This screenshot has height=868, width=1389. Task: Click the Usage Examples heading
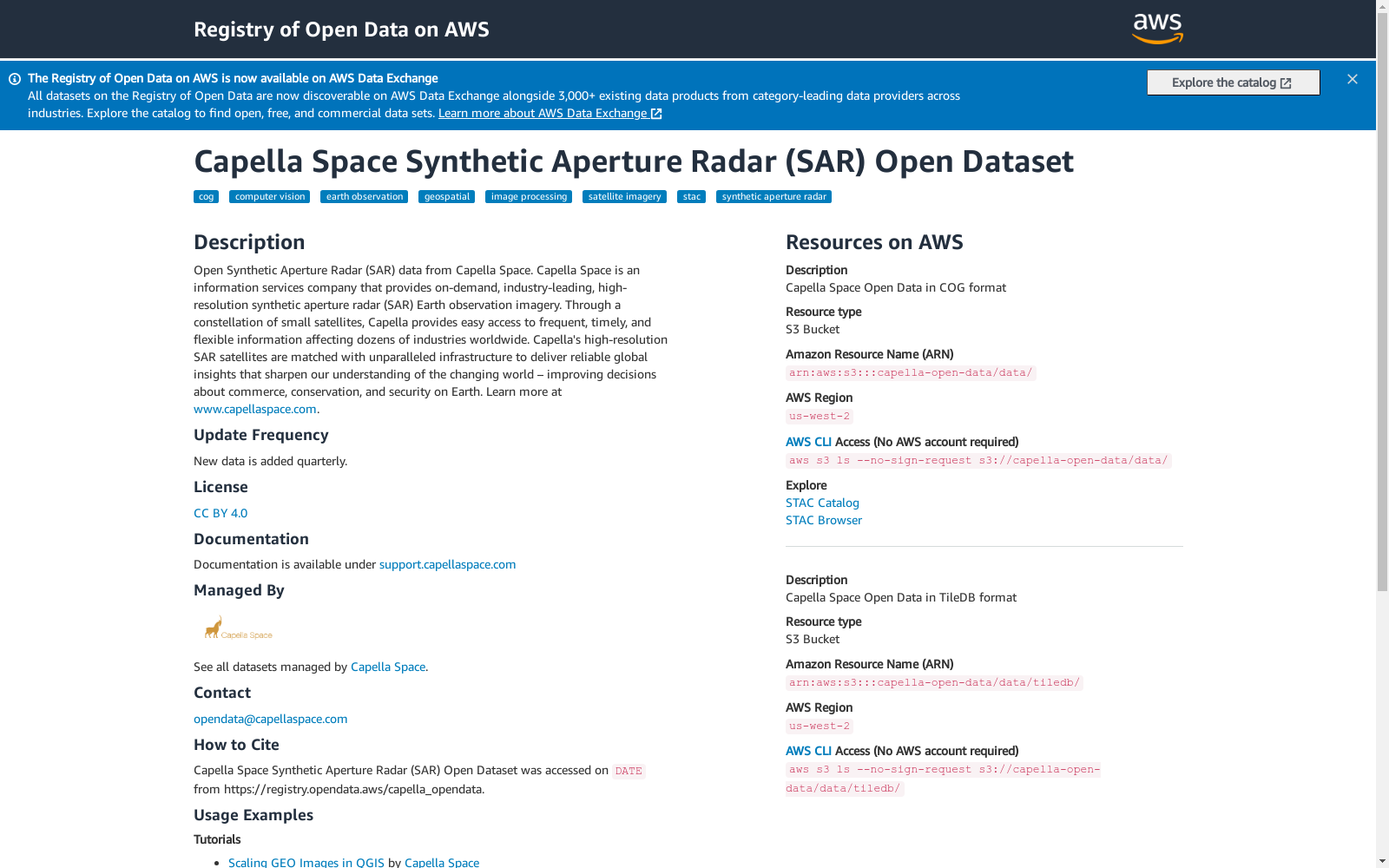[x=253, y=816]
